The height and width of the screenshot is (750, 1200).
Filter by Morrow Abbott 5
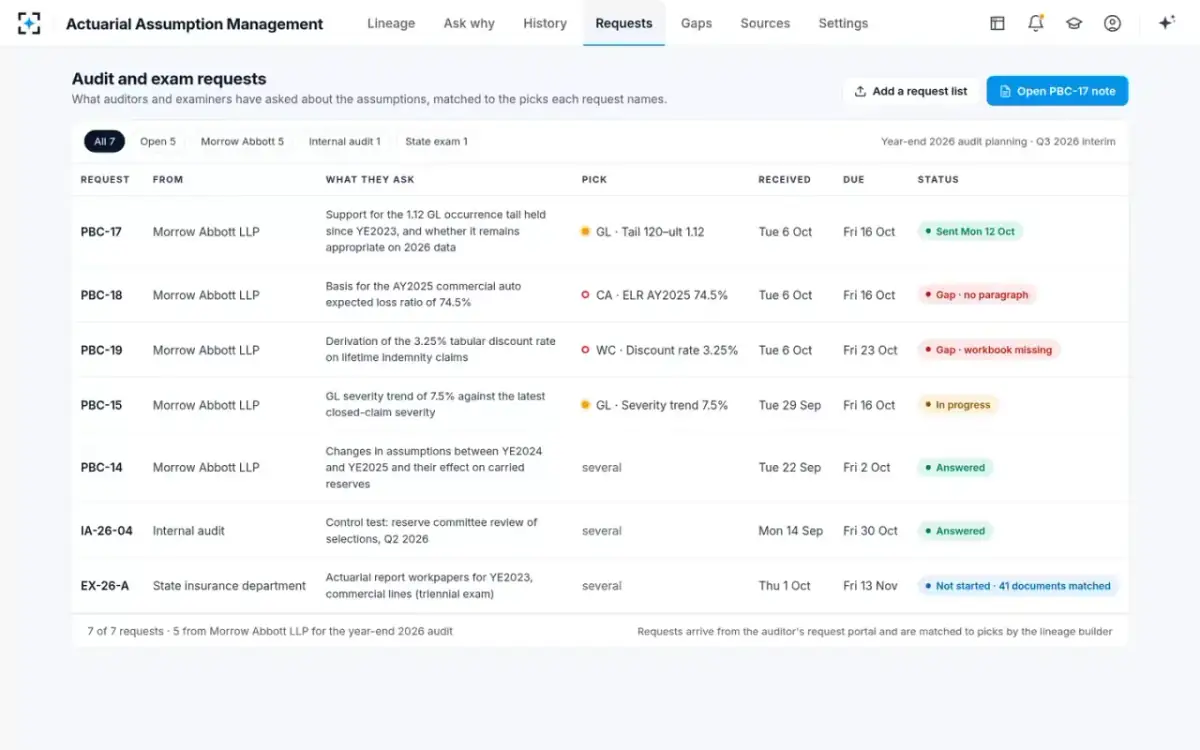tap(242, 141)
